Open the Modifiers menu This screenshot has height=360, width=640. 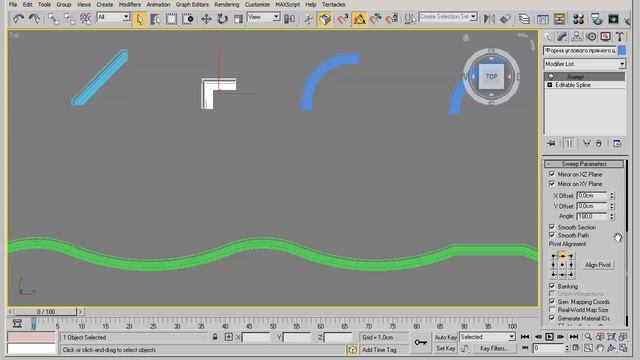[129, 4]
